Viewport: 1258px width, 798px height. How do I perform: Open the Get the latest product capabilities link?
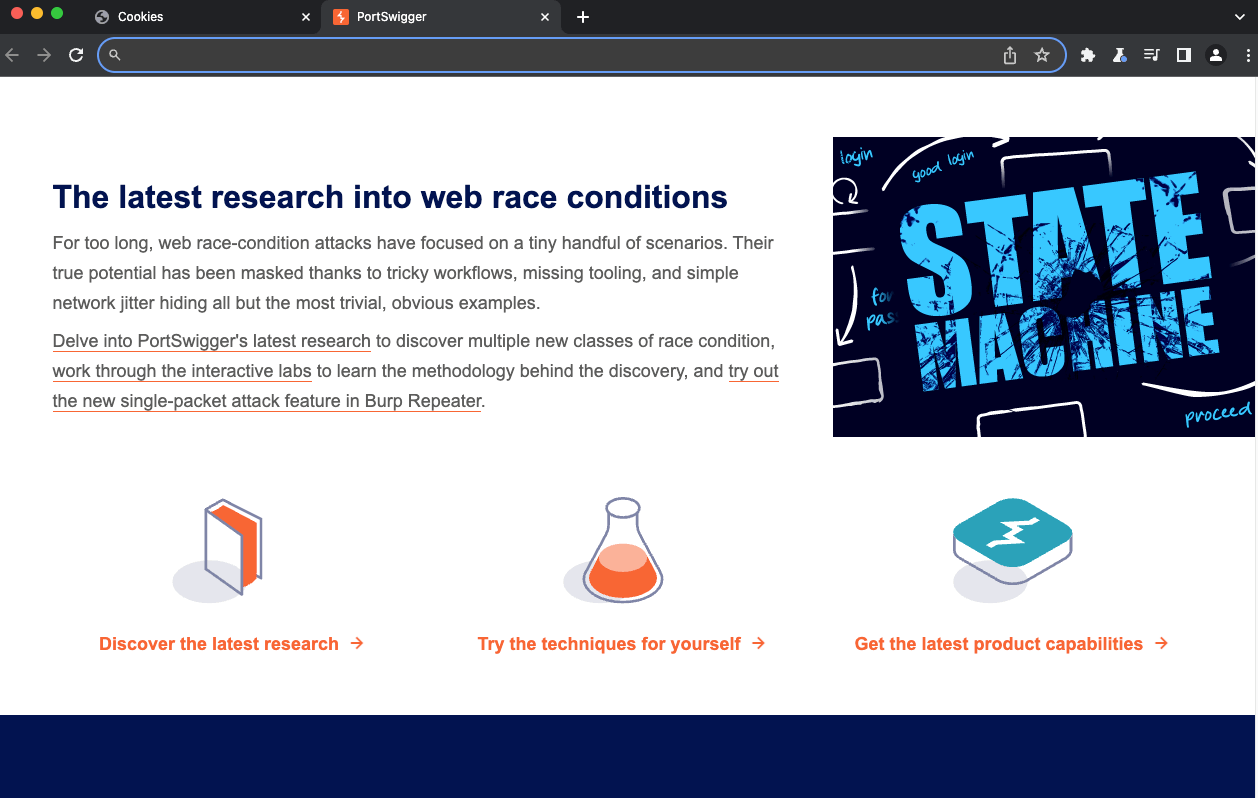click(x=1011, y=644)
